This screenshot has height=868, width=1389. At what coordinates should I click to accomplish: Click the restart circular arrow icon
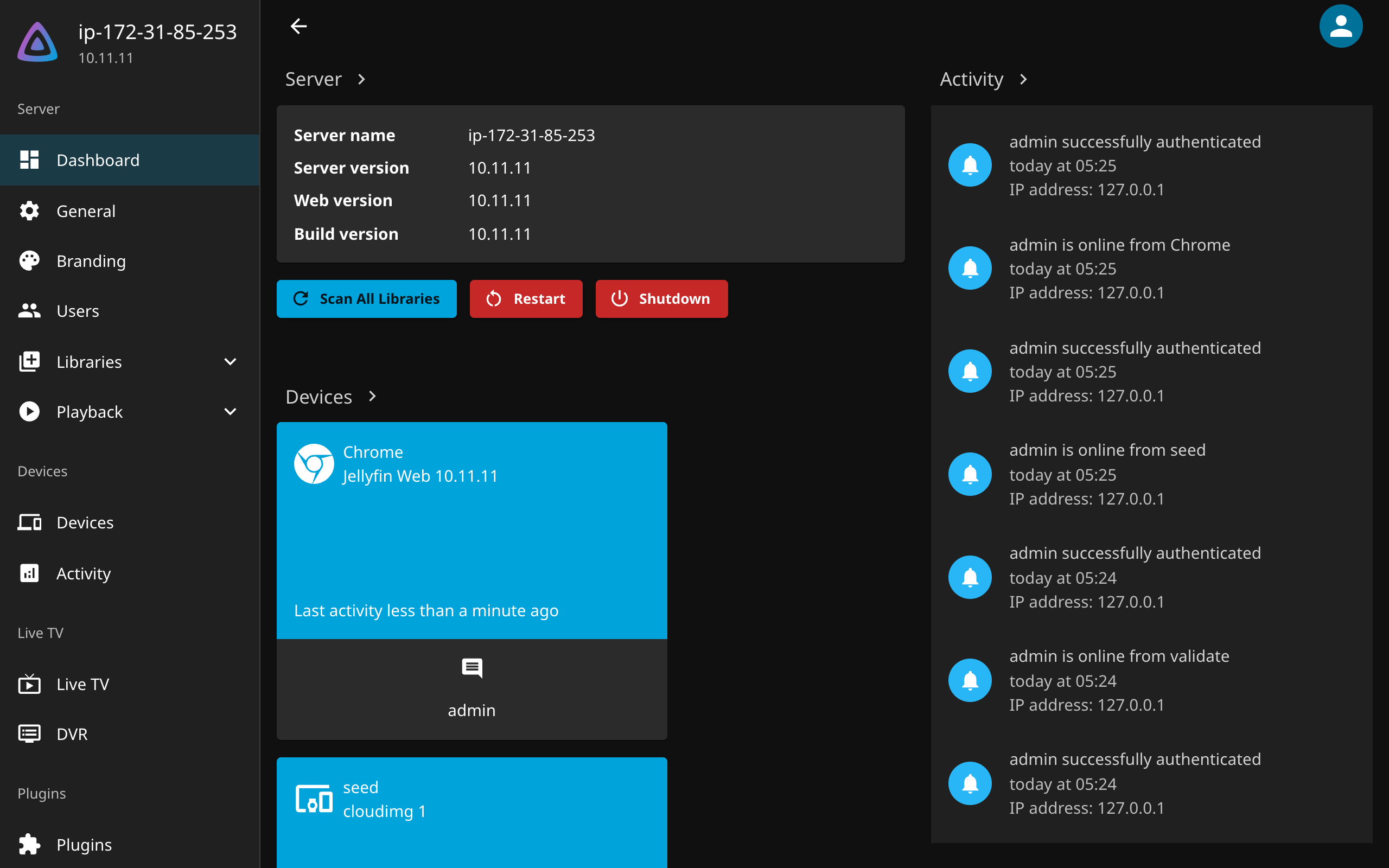(x=494, y=298)
